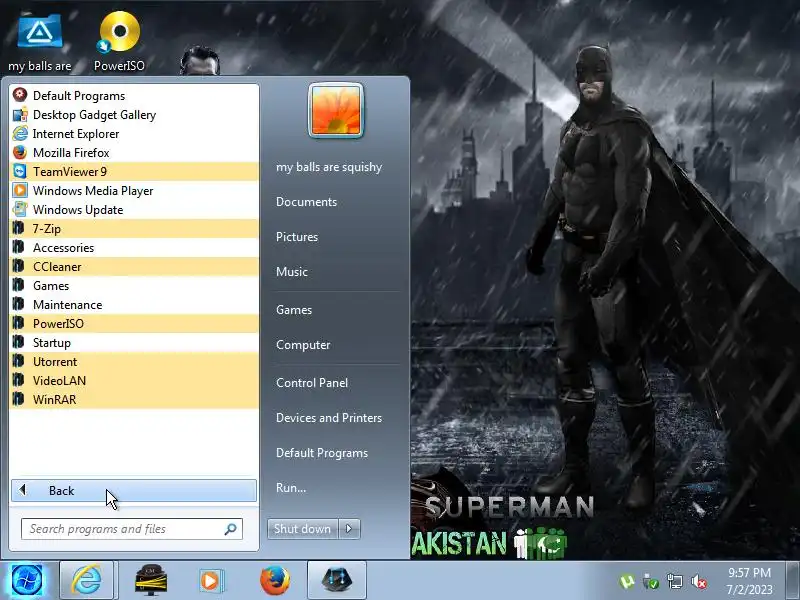The height and width of the screenshot is (600, 800).
Task: Expand the Accessories folder
Action: (x=134, y=247)
